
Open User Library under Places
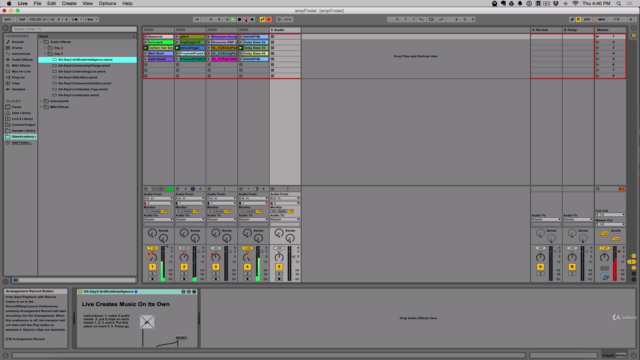(21, 113)
